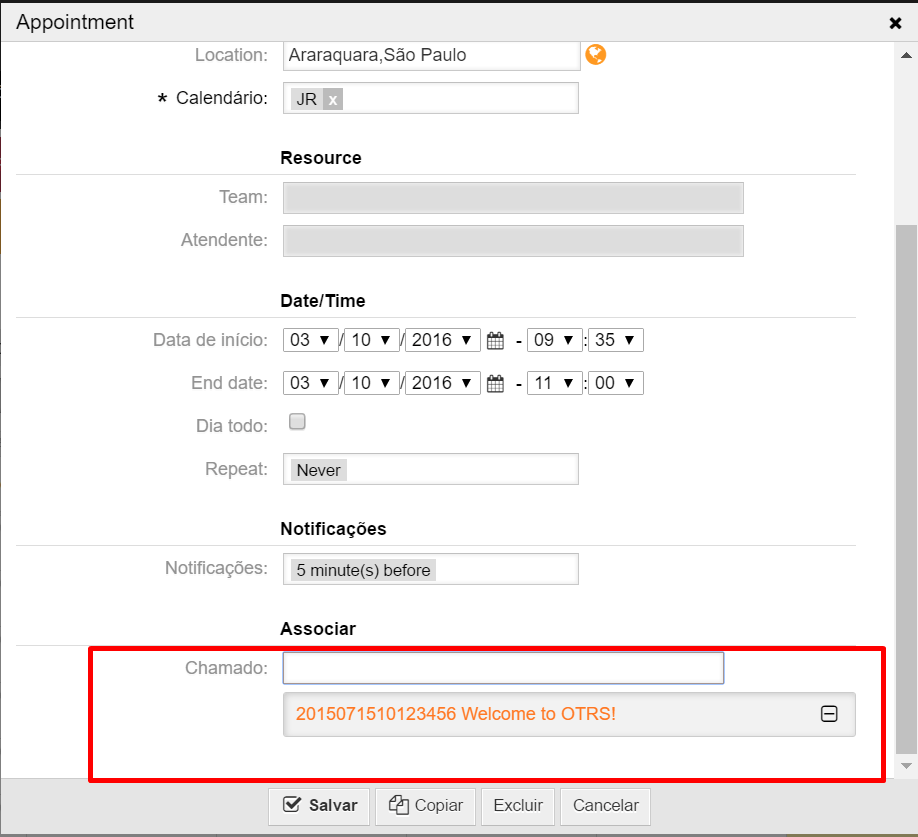The width and height of the screenshot is (918, 837).
Task: Change end hour 11 dropdown
Action: click(554, 384)
